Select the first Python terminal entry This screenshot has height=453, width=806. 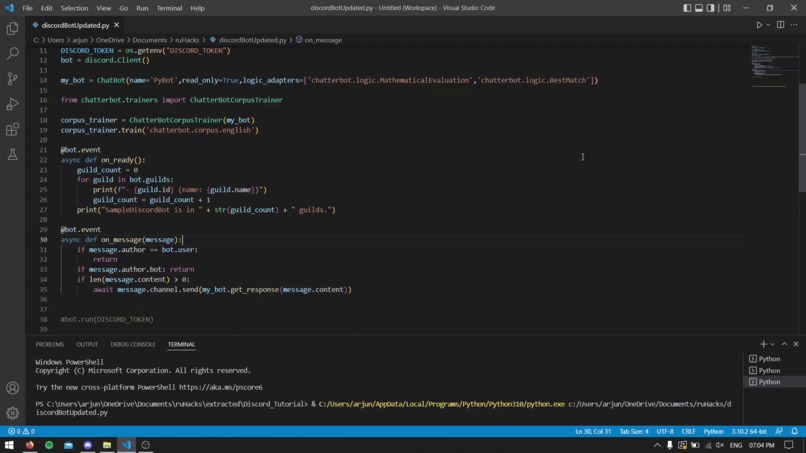coord(774,358)
